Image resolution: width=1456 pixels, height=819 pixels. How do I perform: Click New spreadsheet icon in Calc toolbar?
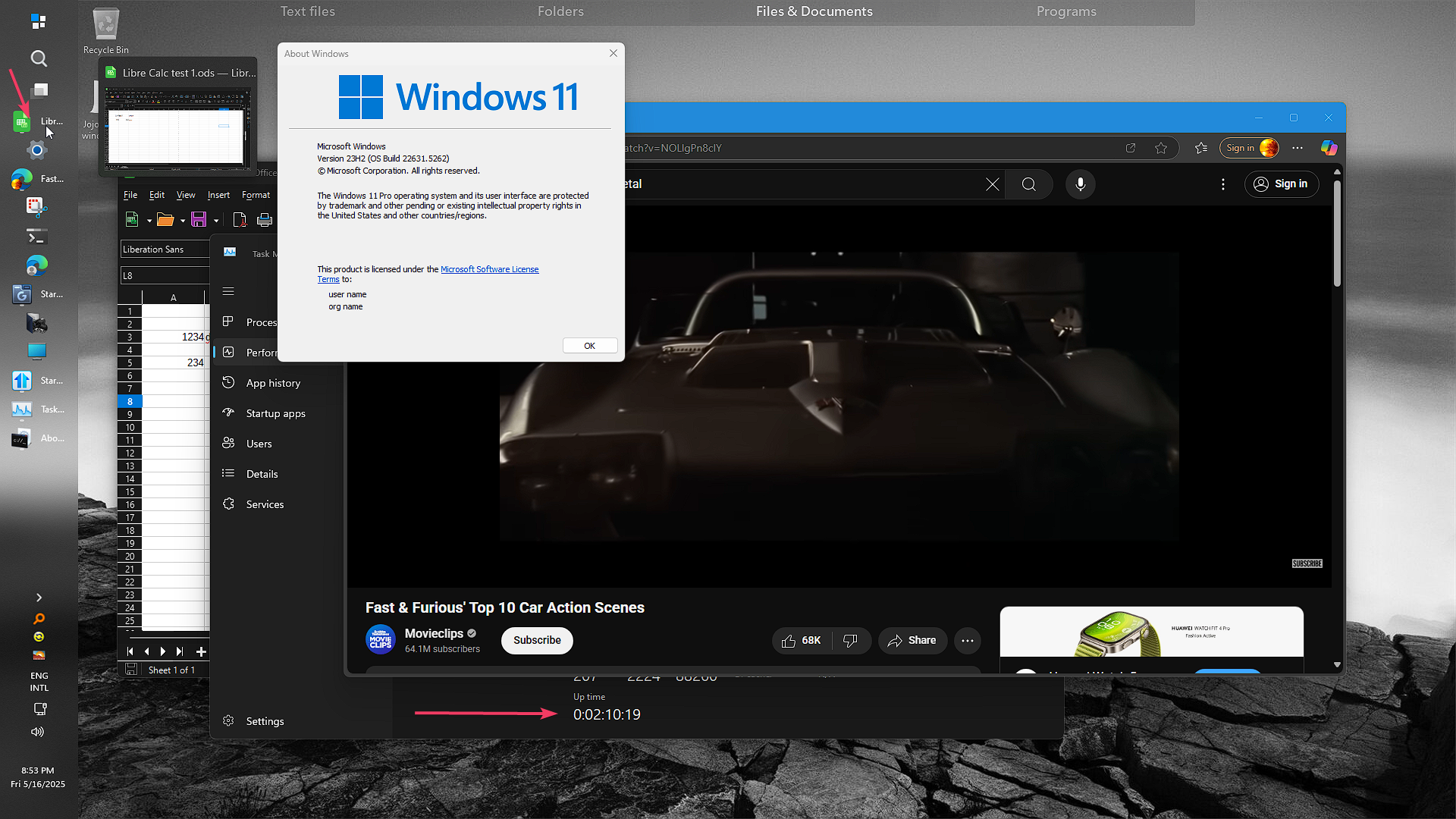(132, 220)
